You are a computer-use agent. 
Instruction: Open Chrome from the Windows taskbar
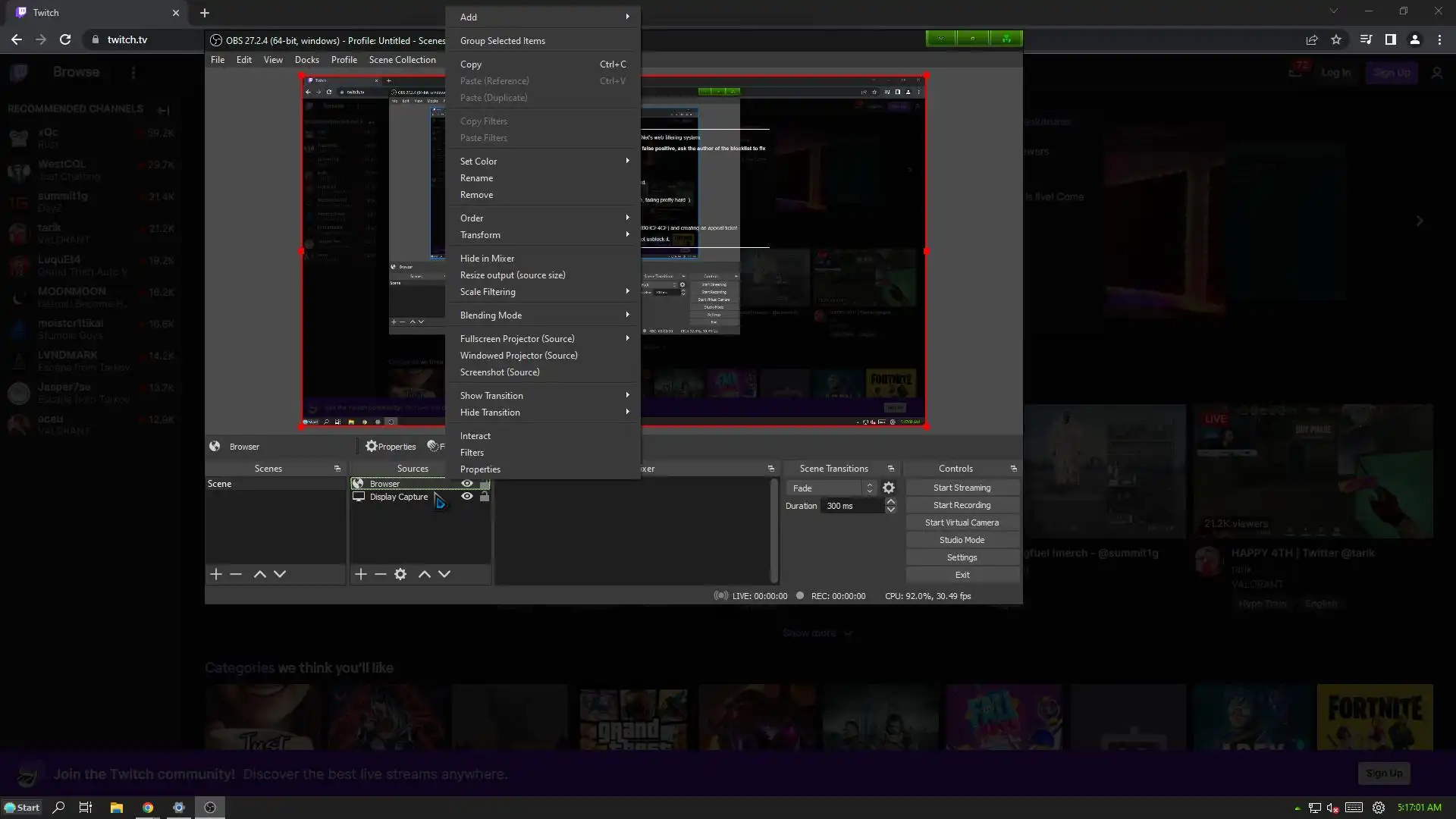pyautogui.click(x=148, y=808)
